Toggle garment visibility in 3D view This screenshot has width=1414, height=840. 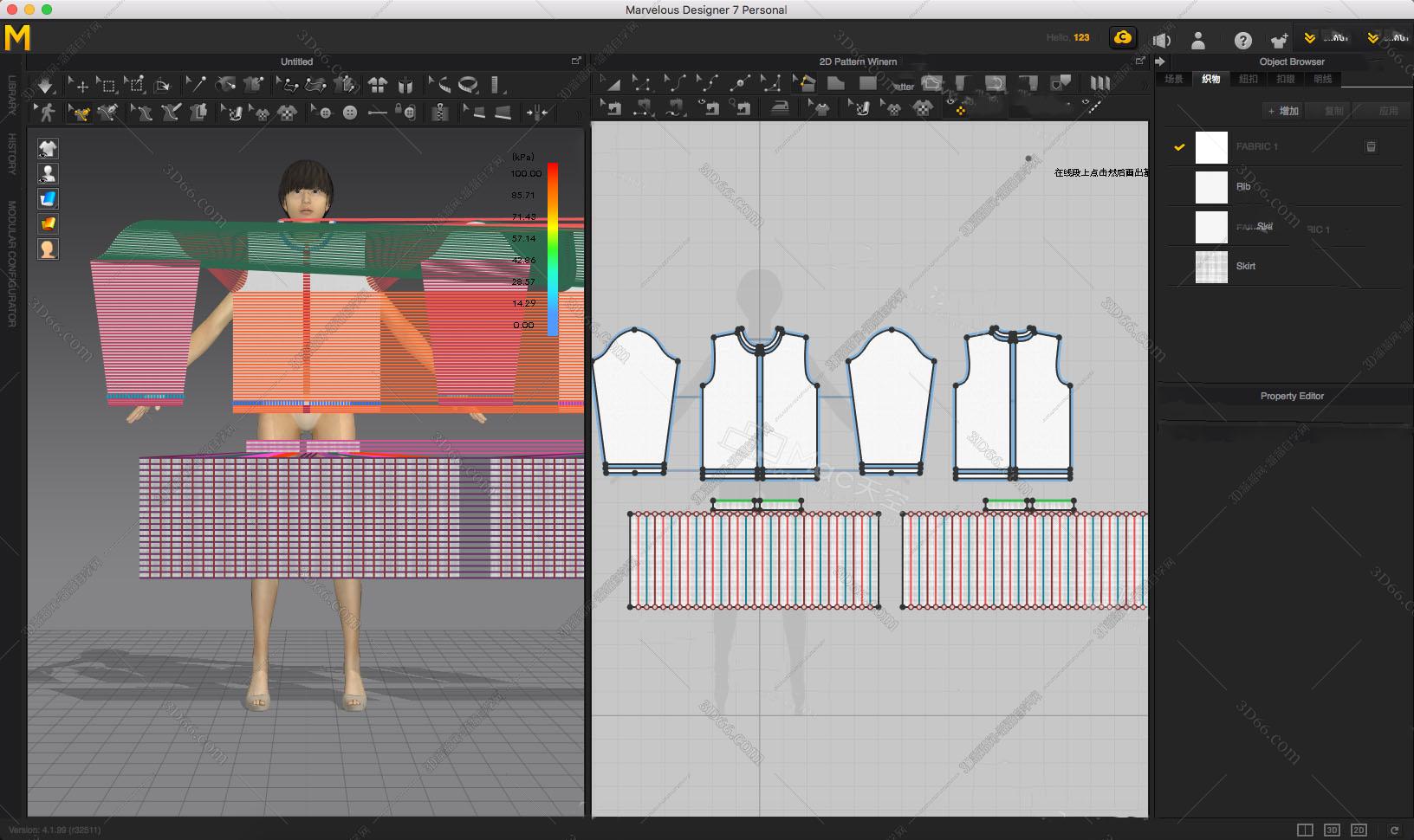click(48, 148)
